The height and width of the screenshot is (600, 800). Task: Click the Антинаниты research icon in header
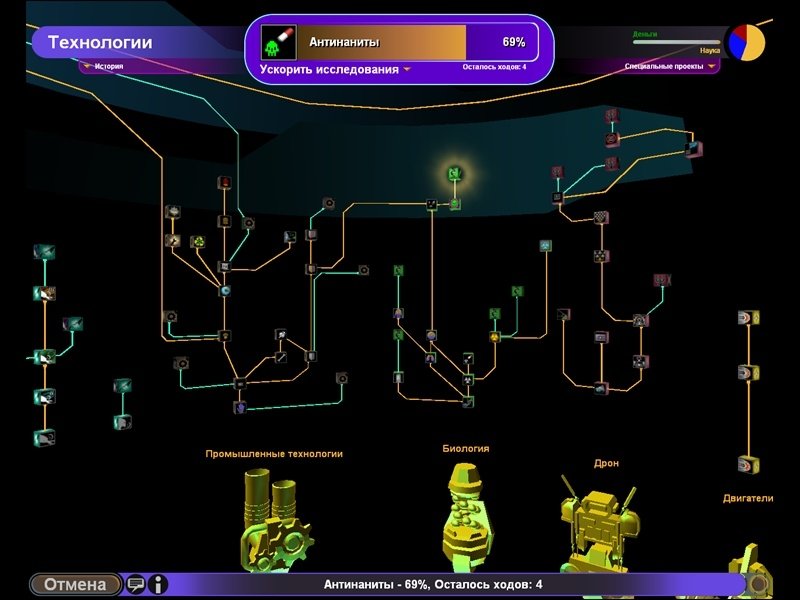tap(274, 43)
